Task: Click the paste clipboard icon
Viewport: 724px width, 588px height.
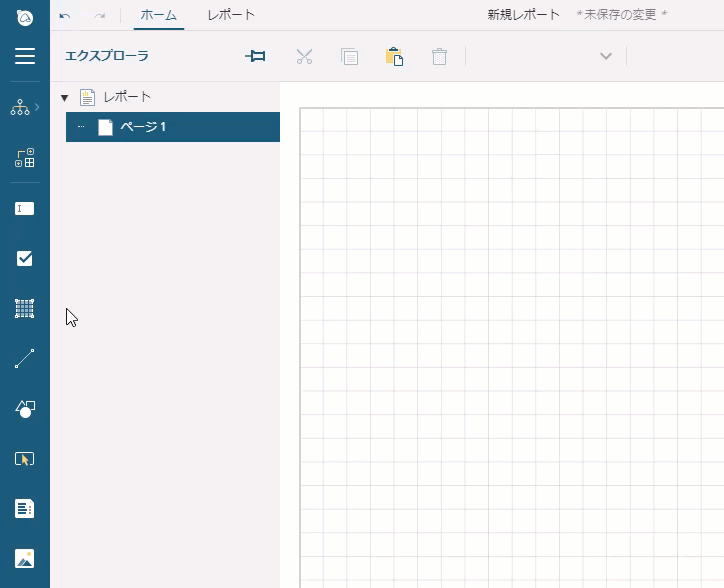Action: (394, 57)
